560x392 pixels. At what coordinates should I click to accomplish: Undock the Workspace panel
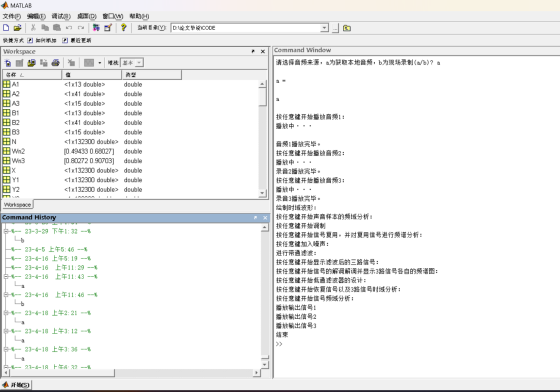click(253, 51)
